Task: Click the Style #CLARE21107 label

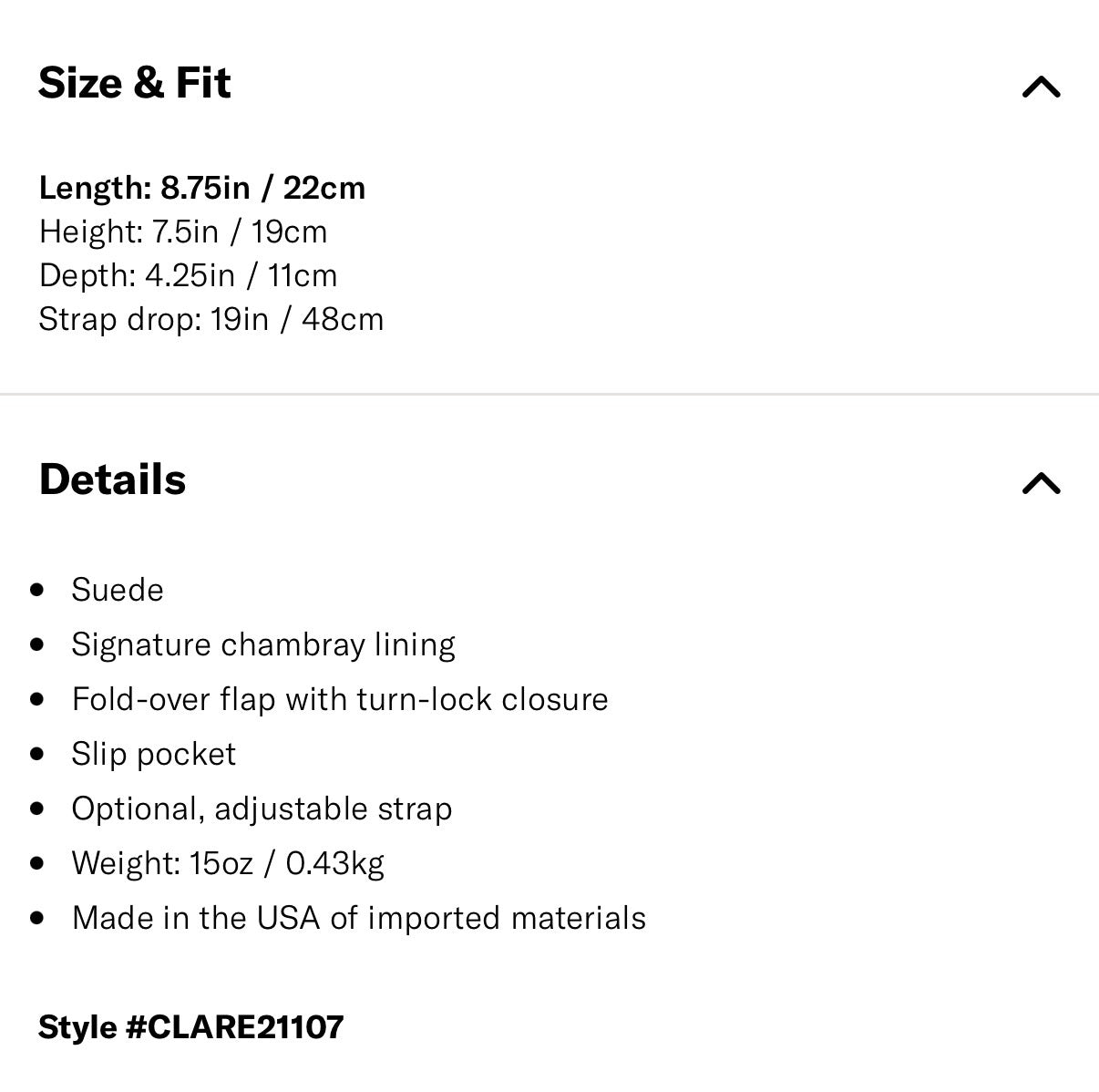Action: pos(191,1027)
